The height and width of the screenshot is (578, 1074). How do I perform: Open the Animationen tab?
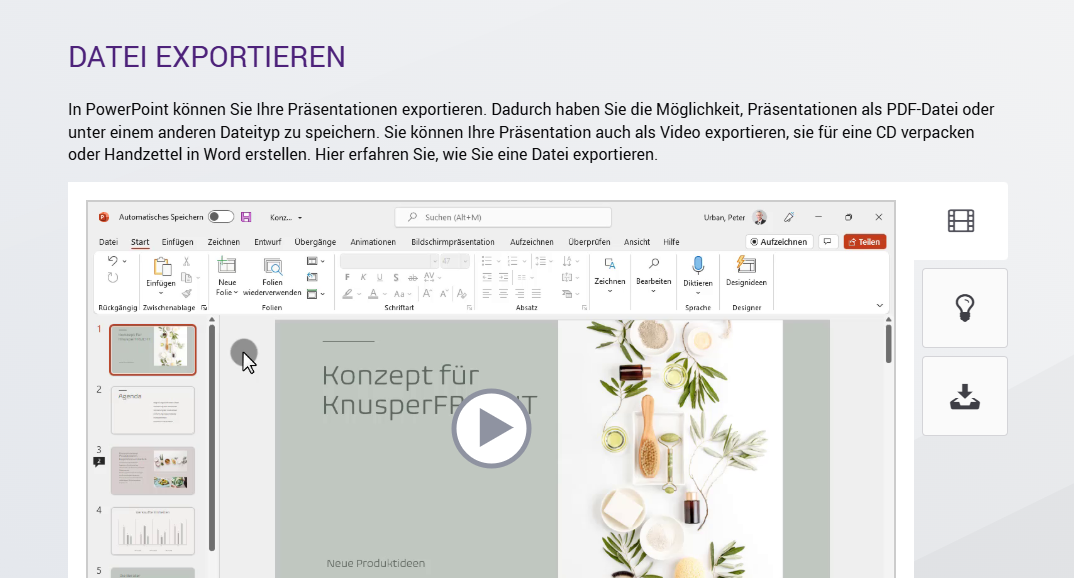(x=373, y=242)
